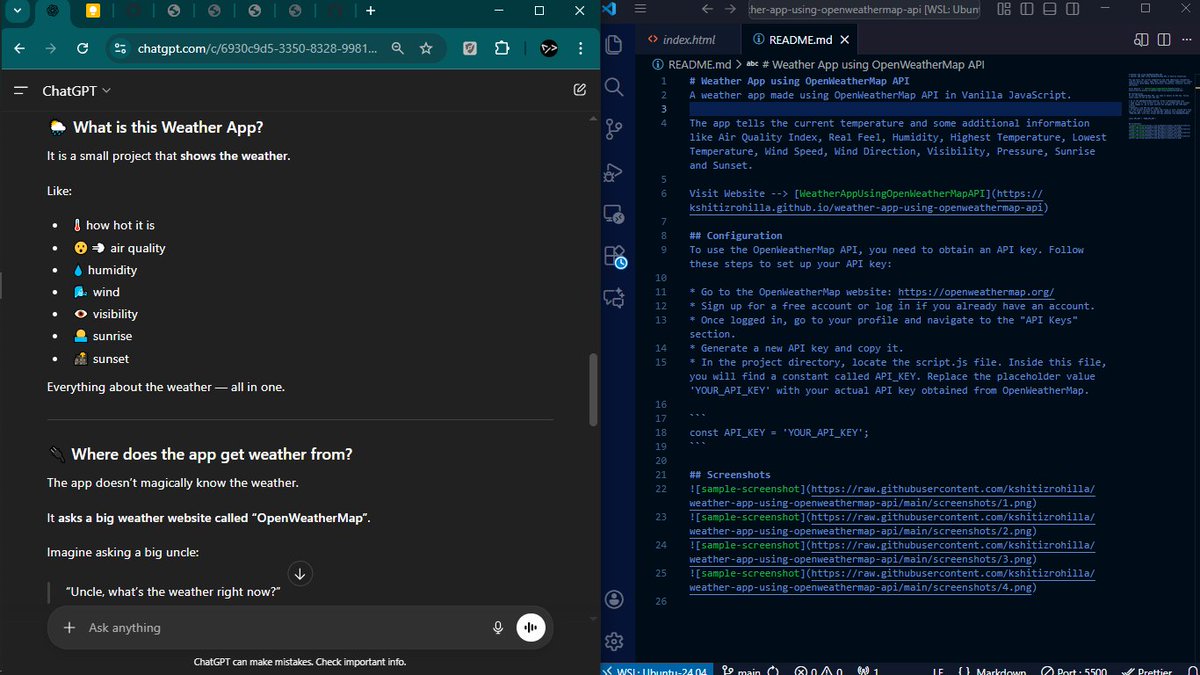Open the Remote Explorer view in VS Code

[x=614, y=214]
